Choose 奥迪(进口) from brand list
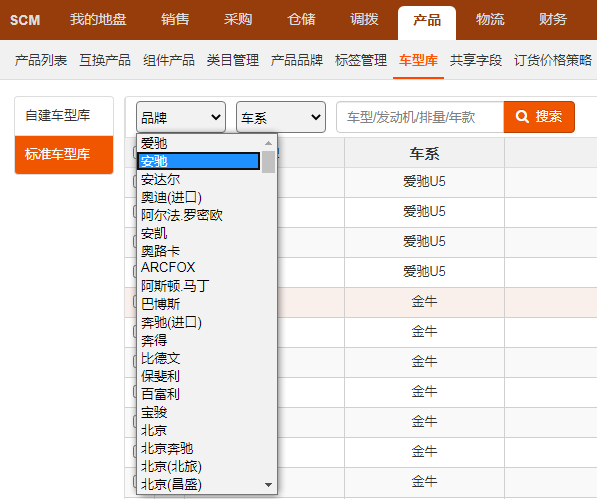Screen dimensions: 597x499 (x=199, y=197)
